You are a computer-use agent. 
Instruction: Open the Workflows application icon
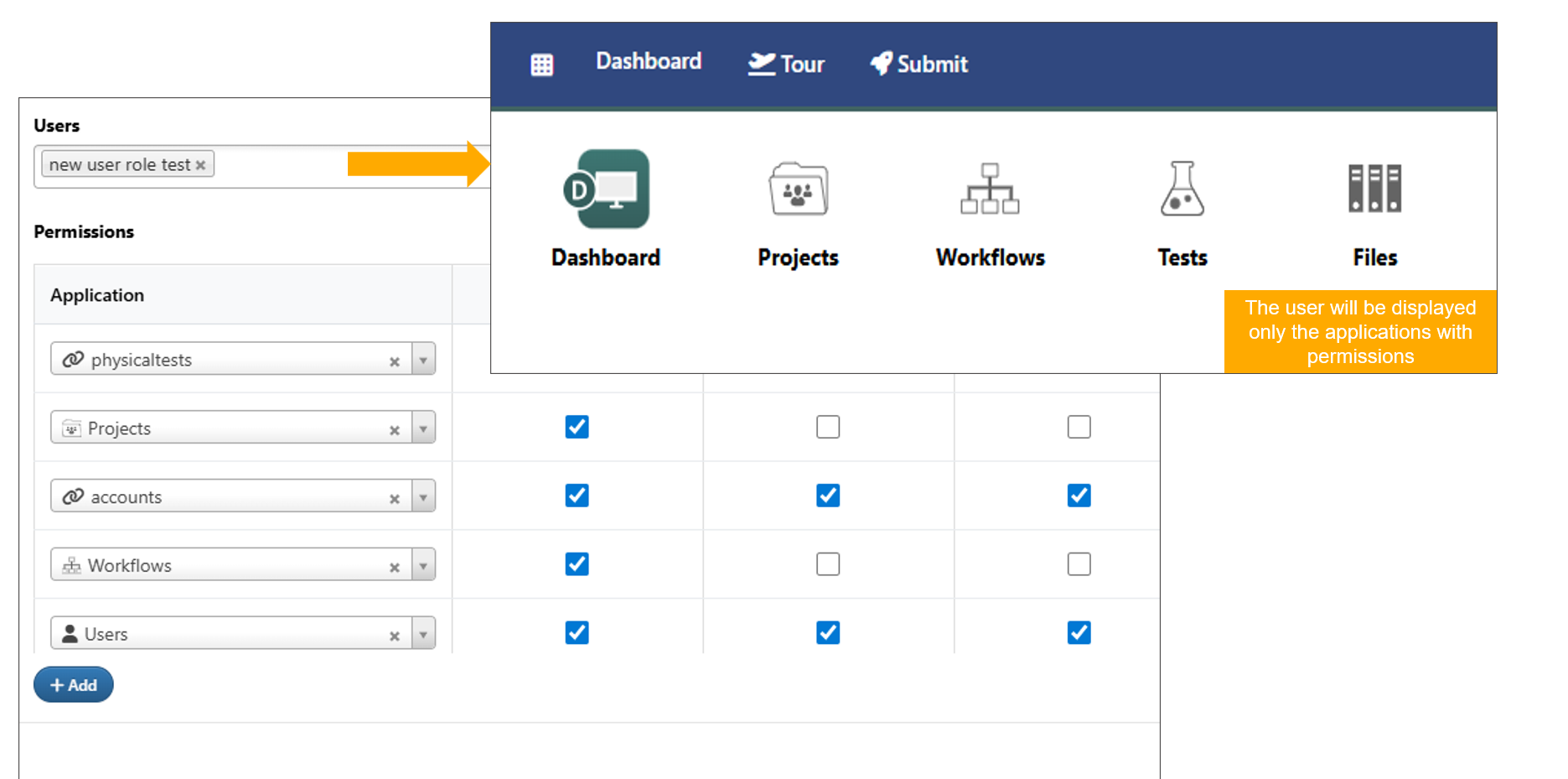pos(990,190)
